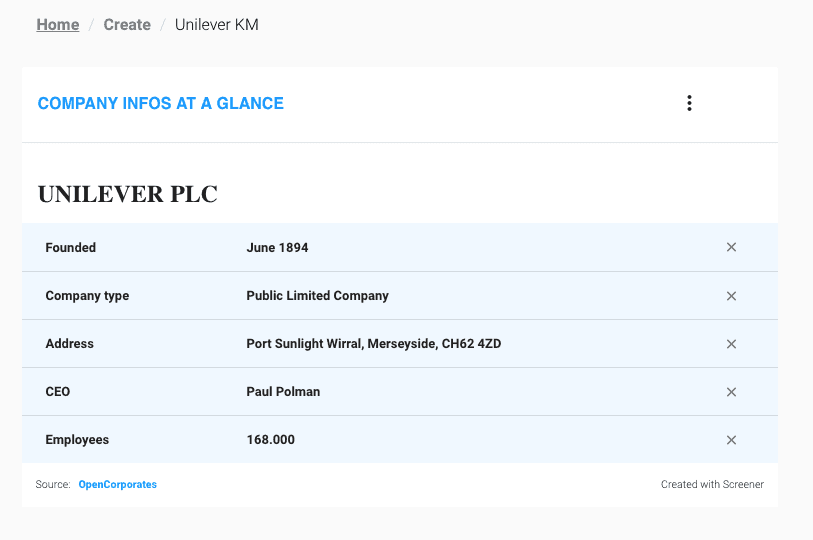This screenshot has height=540, width=813.
Task: Click the Employees label
Action: click(77, 440)
